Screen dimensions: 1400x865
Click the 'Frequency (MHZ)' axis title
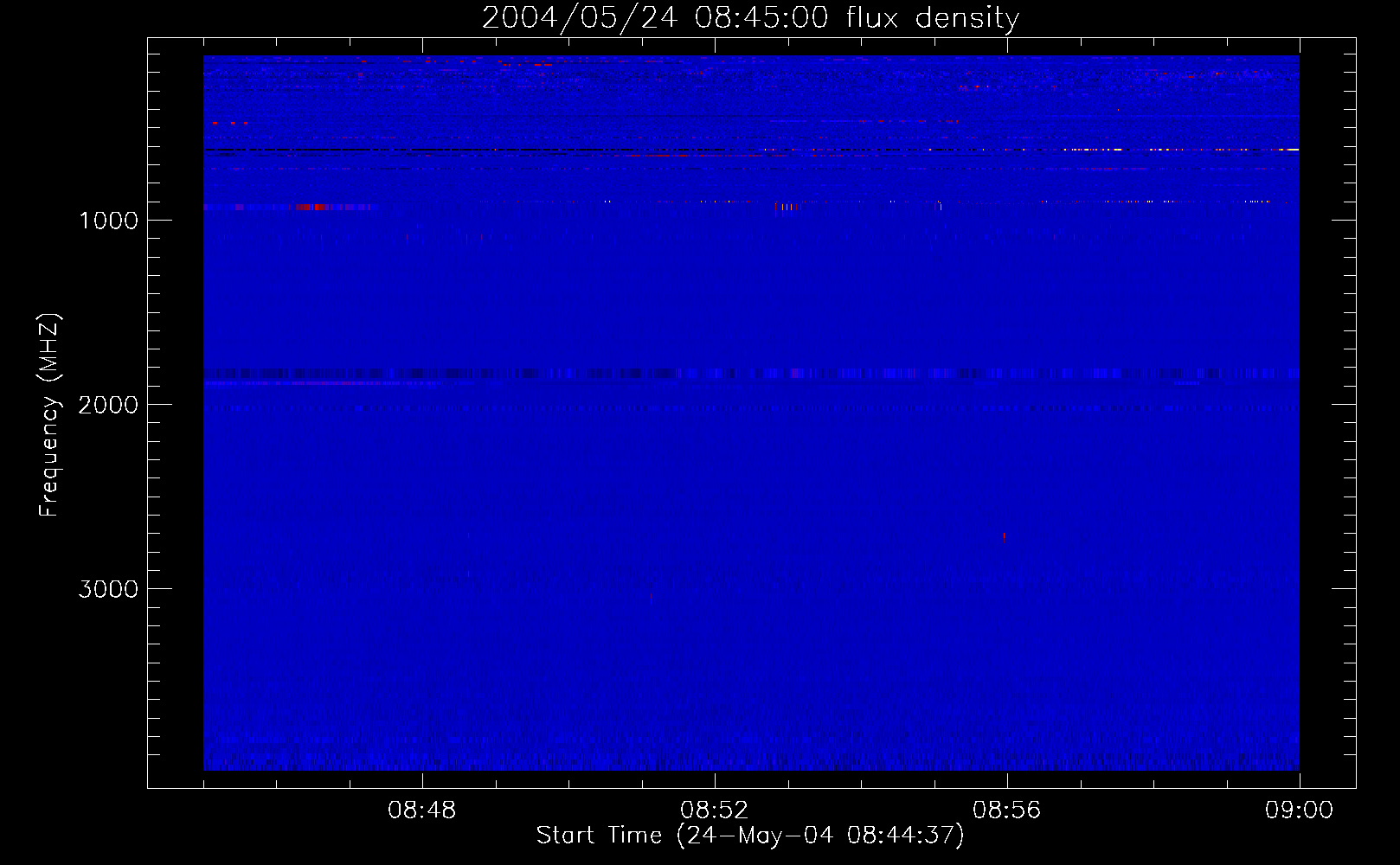(49, 415)
